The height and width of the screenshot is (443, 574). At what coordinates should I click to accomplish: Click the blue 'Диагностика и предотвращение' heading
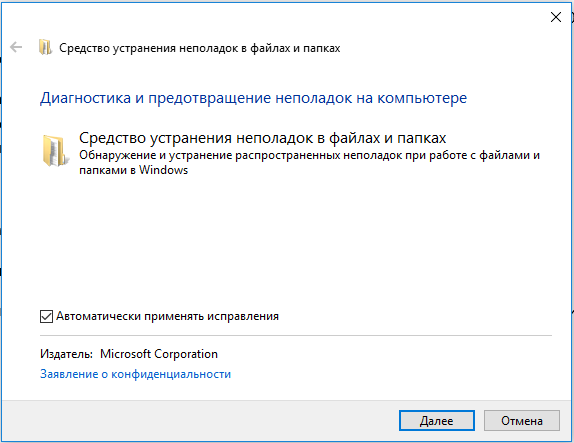click(253, 98)
